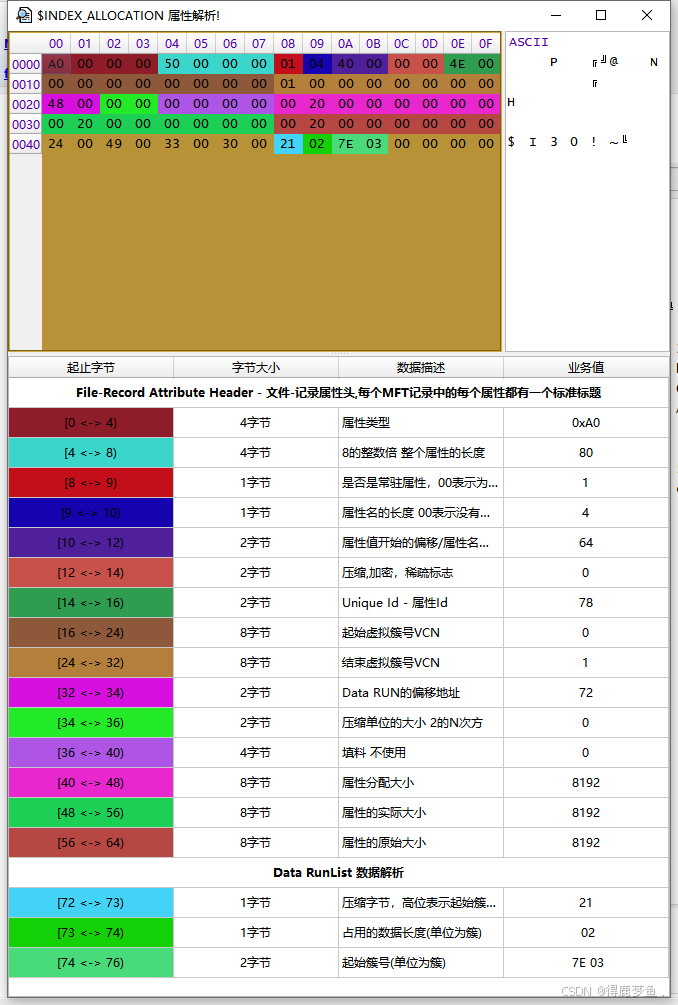
Task: Minimize the $INDEX_ALLOCATION window
Action: [x=556, y=15]
